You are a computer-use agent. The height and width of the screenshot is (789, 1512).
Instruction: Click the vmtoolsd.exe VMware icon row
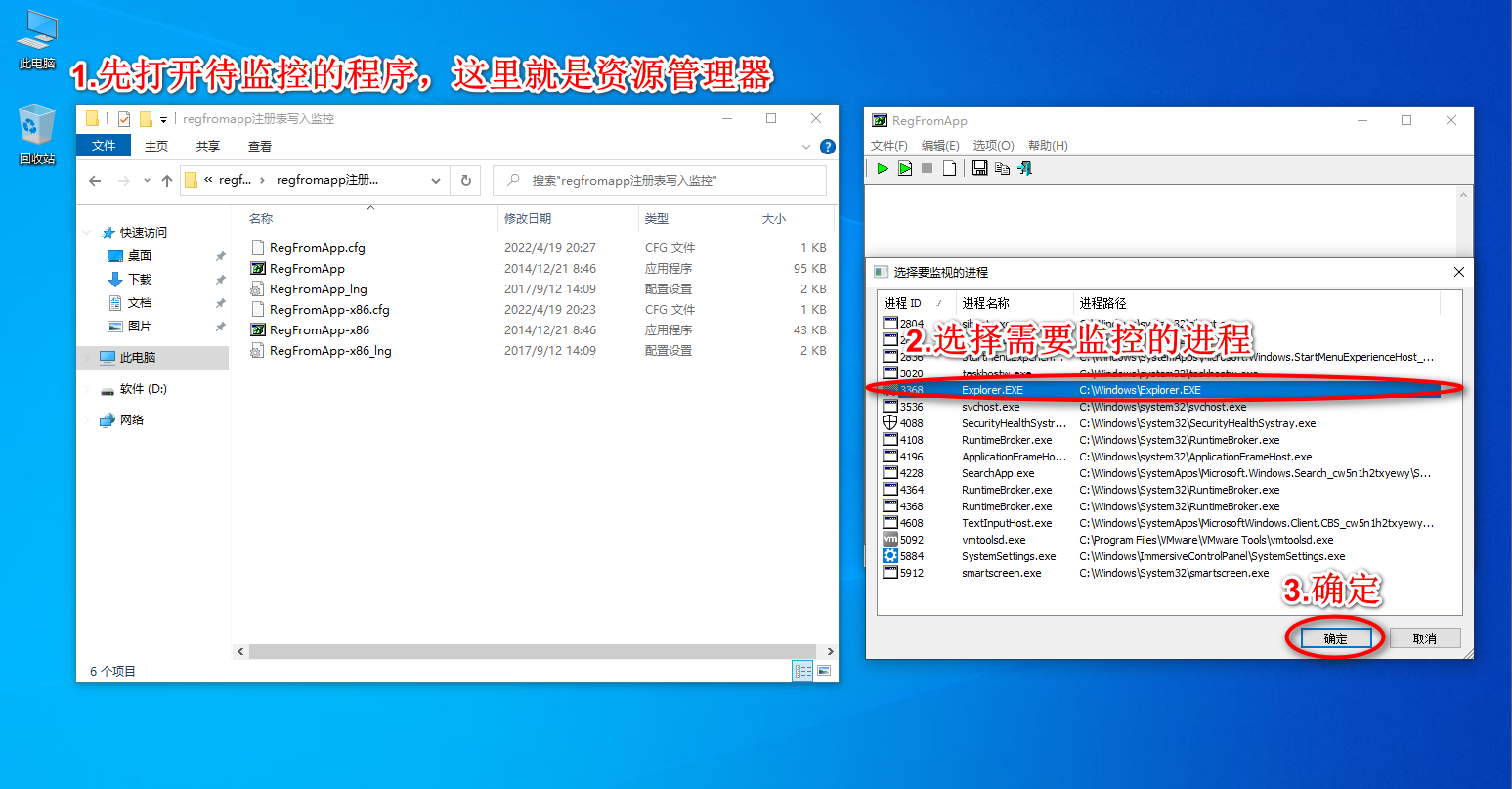[x=1160, y=540]
